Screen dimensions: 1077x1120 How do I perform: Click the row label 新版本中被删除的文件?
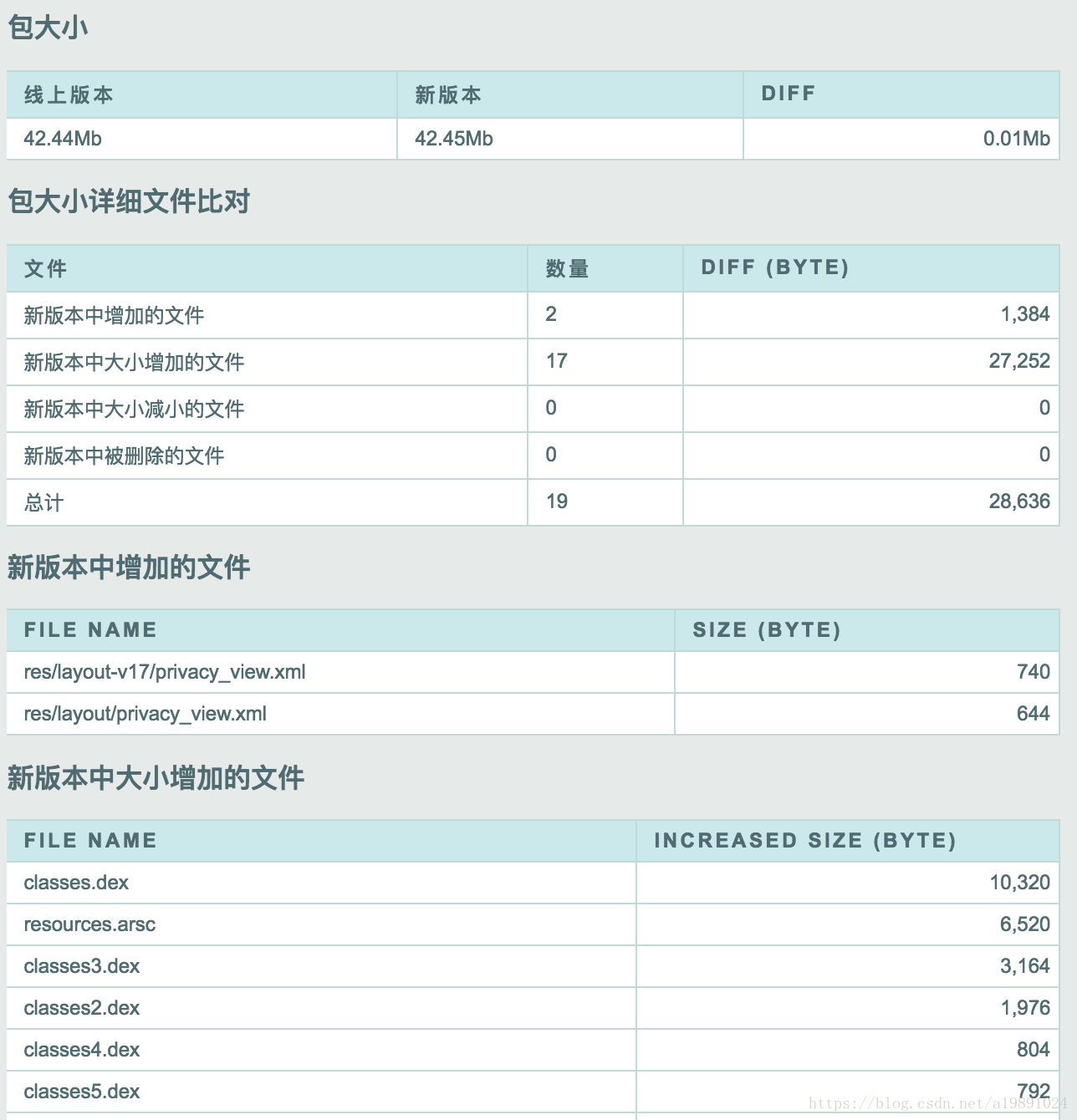tap(124, 456)
